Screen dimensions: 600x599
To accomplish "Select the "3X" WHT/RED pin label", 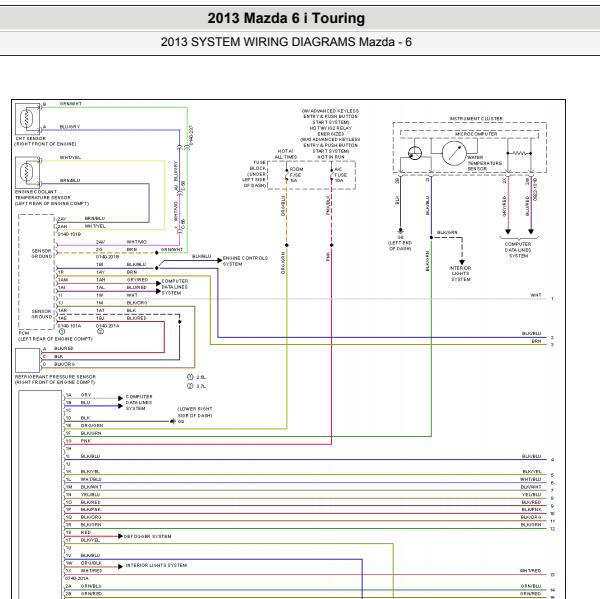I will pos(68,571).
